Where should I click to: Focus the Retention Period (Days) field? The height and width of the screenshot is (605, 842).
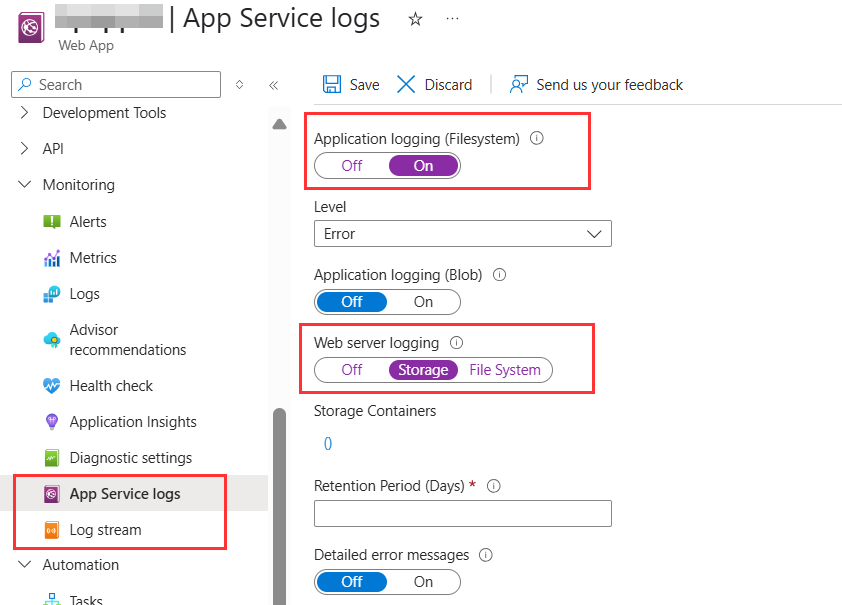(x=463, y=513)
